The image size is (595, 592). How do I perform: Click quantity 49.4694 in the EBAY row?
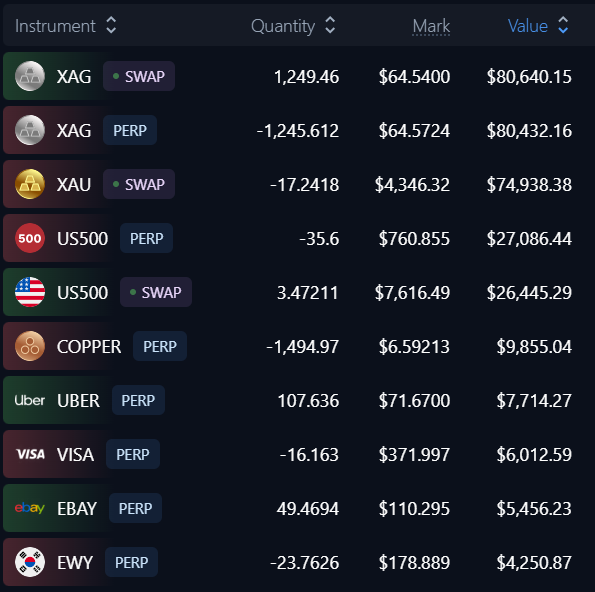308,509
